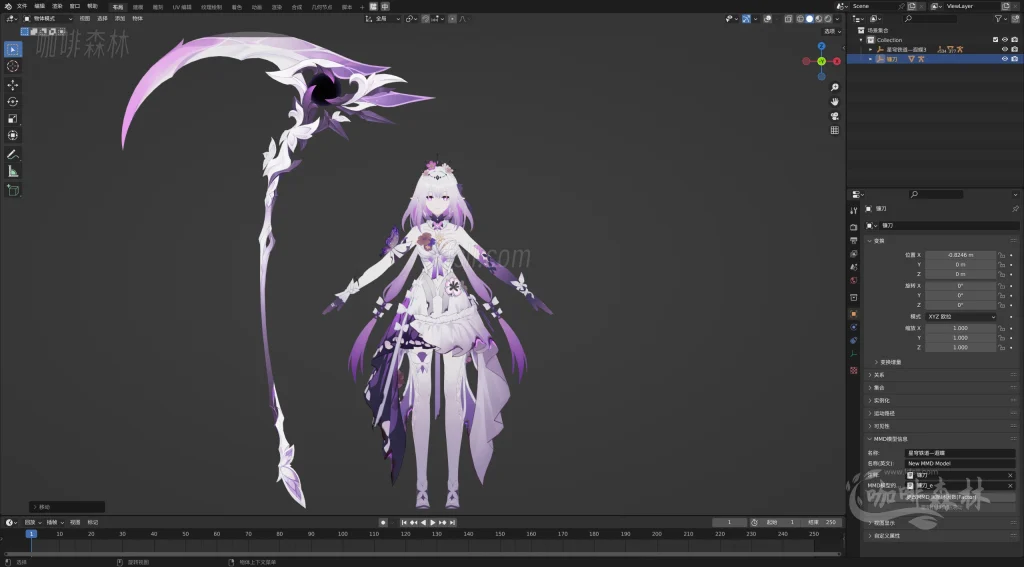Open the Object Constraints properties tab
This screenshot has width=1024, height=567.
[x=854, y=340]
